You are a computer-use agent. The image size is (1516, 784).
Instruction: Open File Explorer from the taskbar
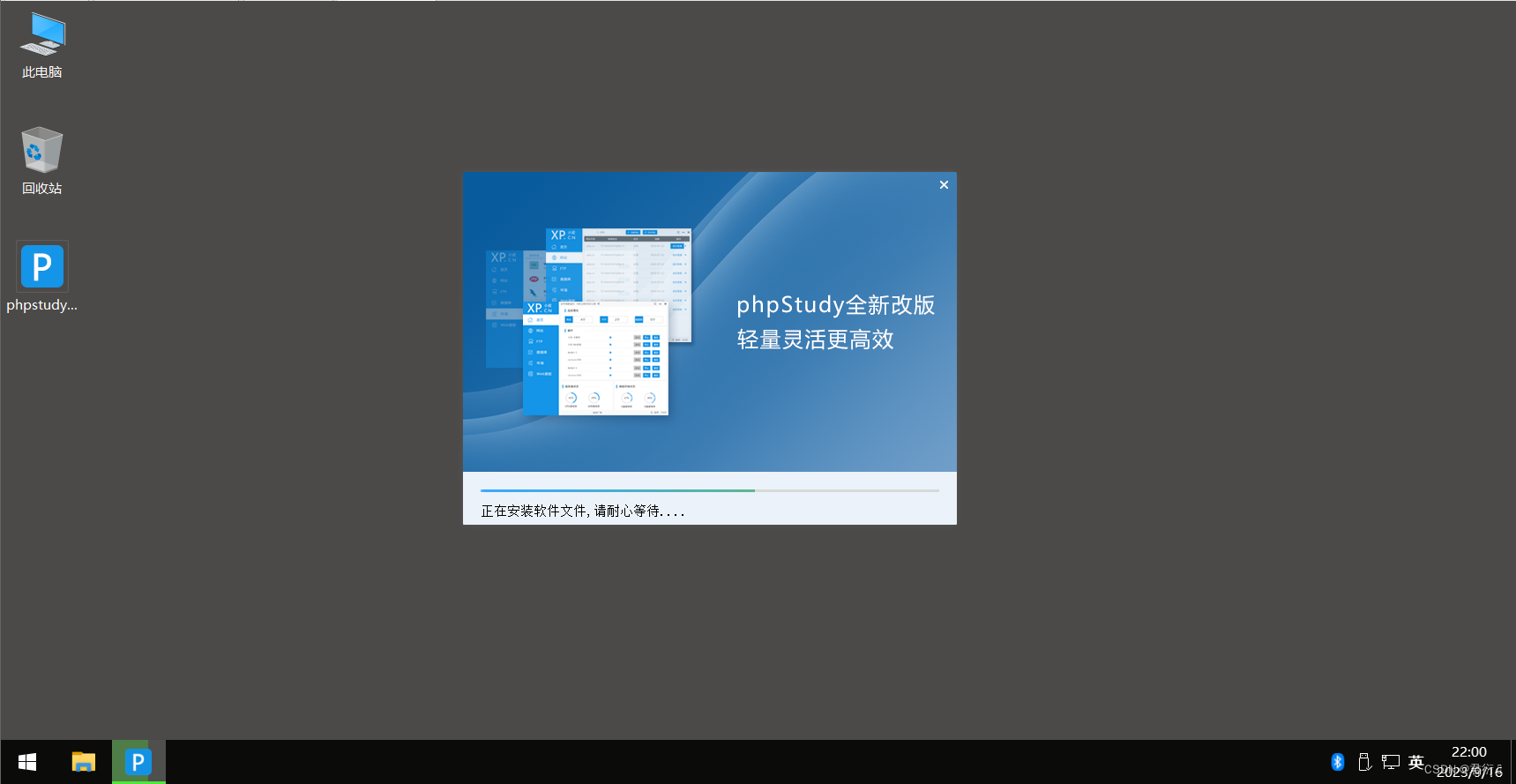coord(84,762)
